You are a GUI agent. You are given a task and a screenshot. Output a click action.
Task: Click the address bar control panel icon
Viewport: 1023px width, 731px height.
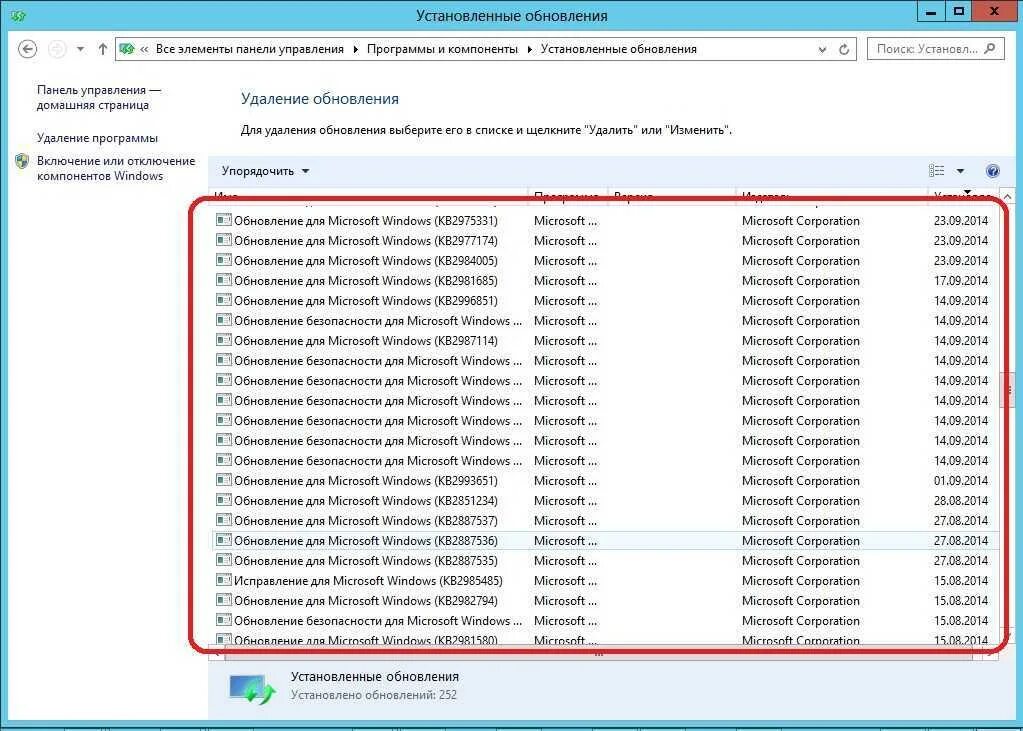click(127, 49)
